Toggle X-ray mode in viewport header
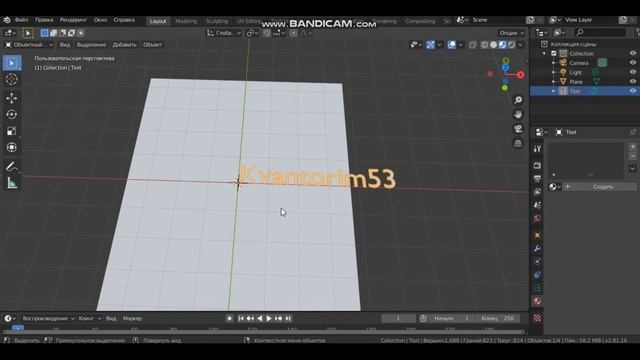 coord(473,45)
